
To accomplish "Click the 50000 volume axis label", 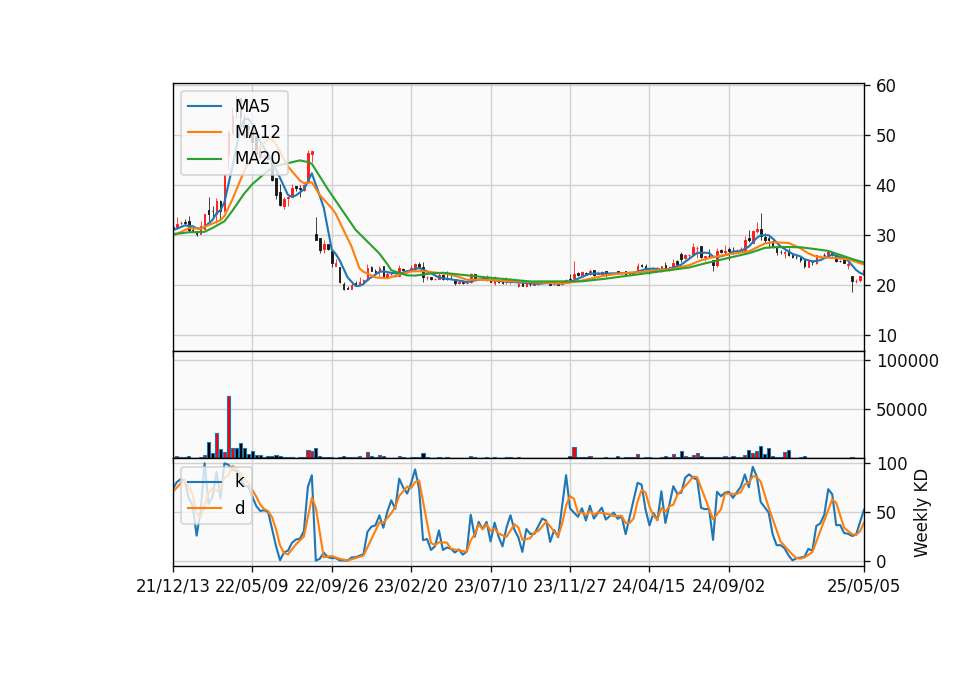I will [x=902, y=410].
